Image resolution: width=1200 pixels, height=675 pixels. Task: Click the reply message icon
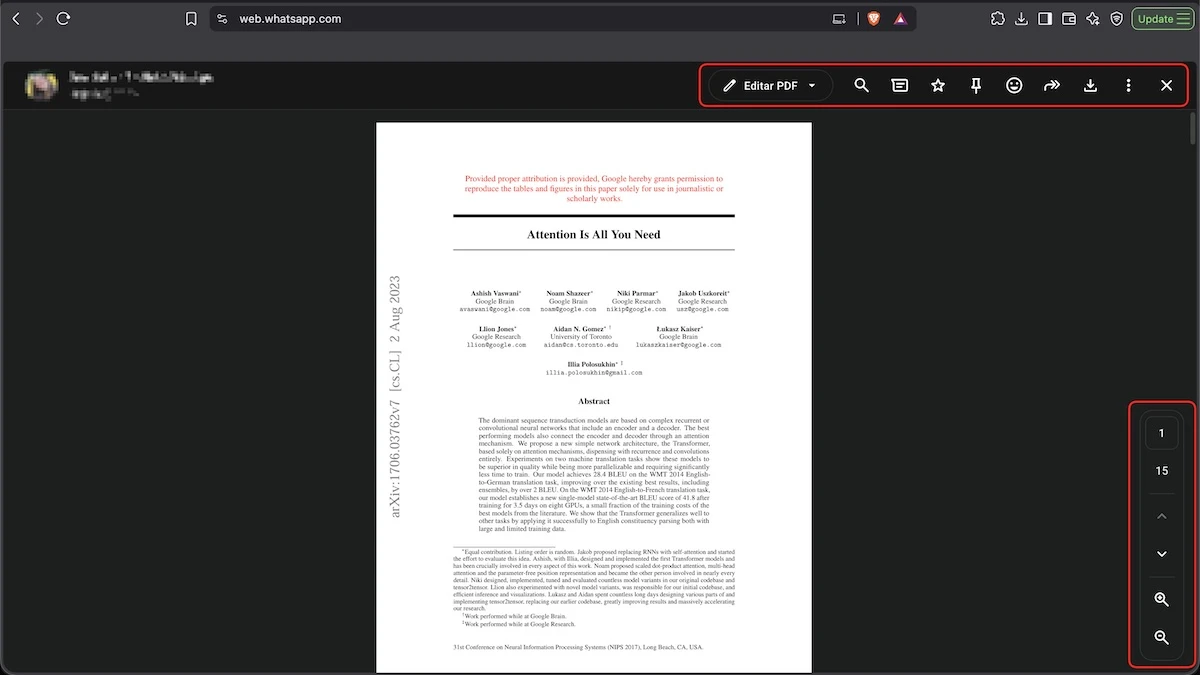point(900,86)
